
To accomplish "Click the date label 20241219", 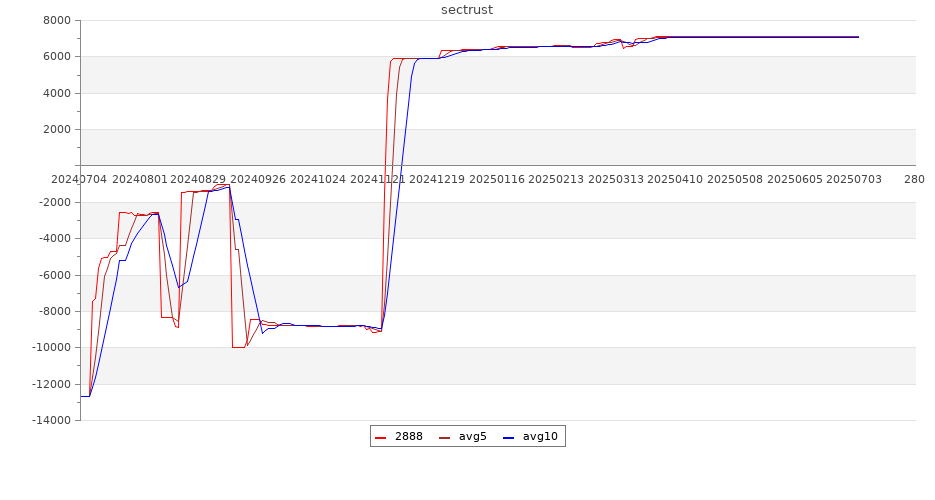I will [437, 179].
